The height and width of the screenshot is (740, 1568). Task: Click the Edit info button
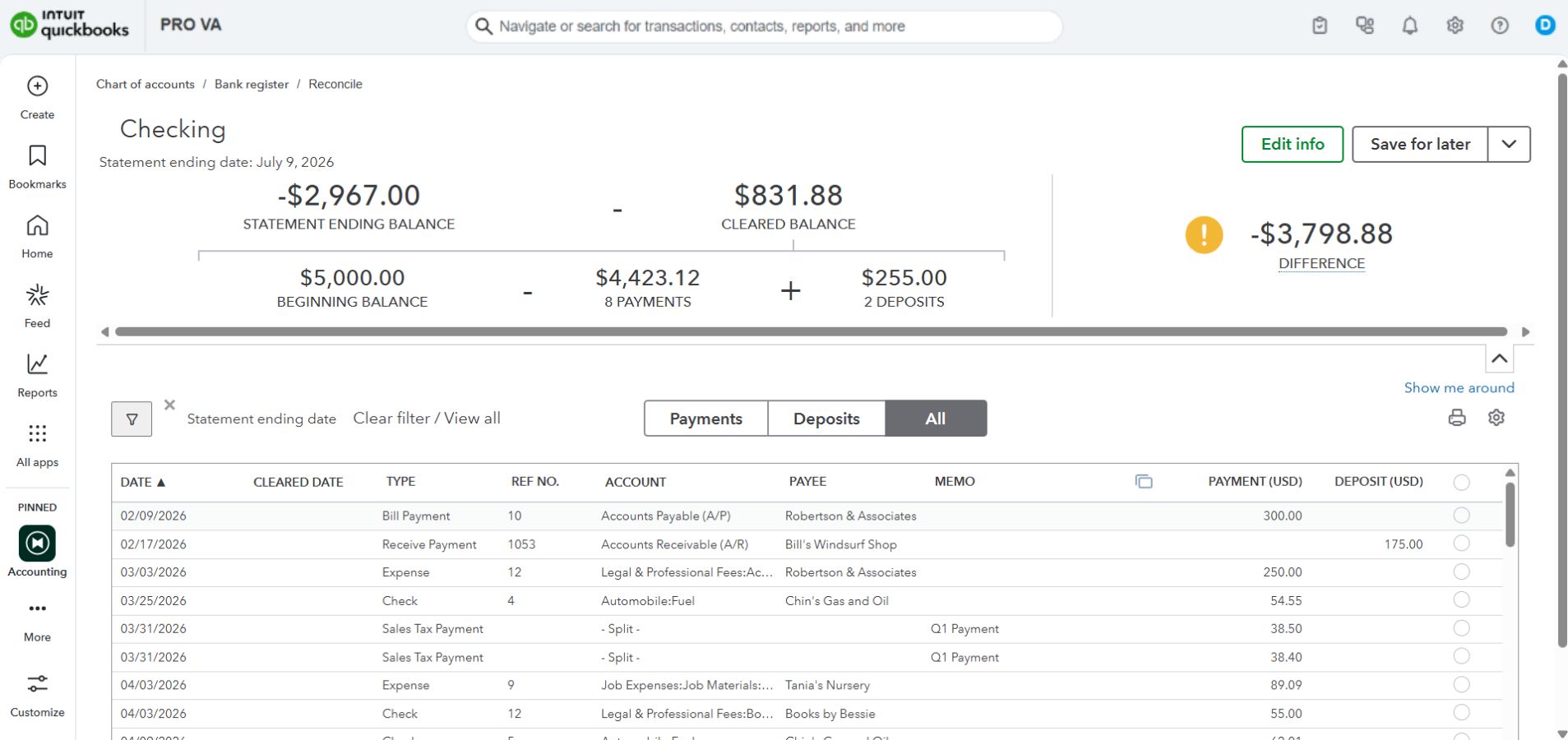(1293, 144)
